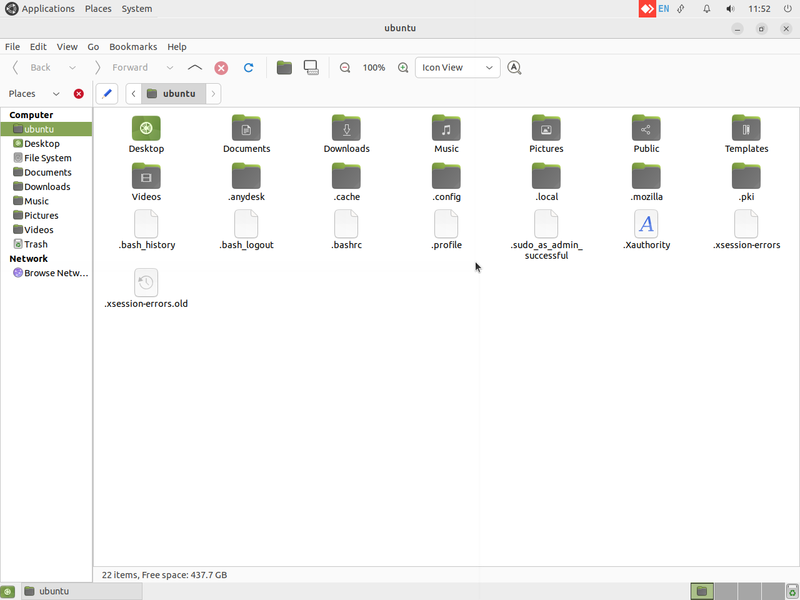
Task: Select the .pki folder
Action: point(746,182)
